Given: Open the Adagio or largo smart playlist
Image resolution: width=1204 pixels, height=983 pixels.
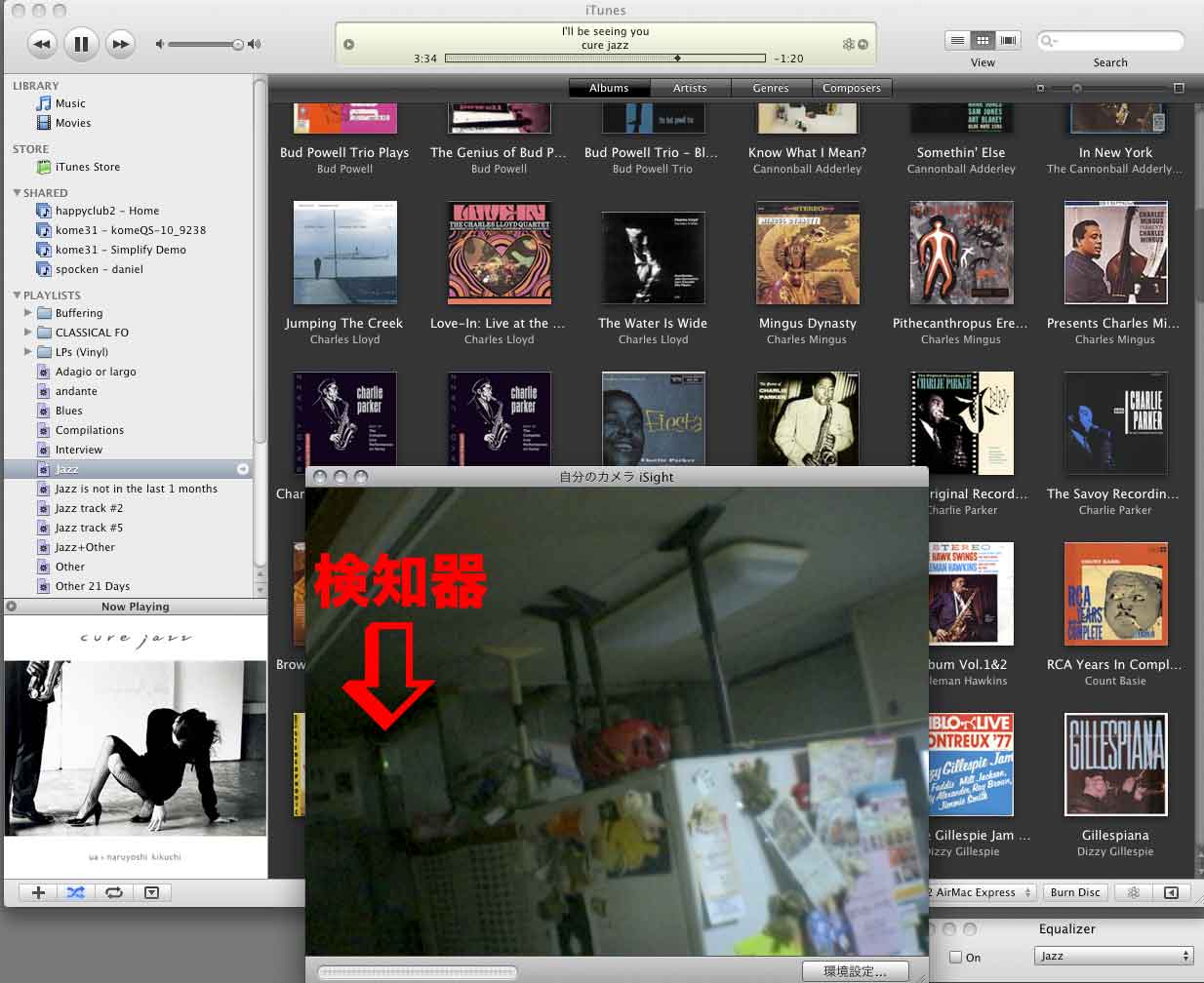Looking at the screenshot, I should (x=96, y=372).
